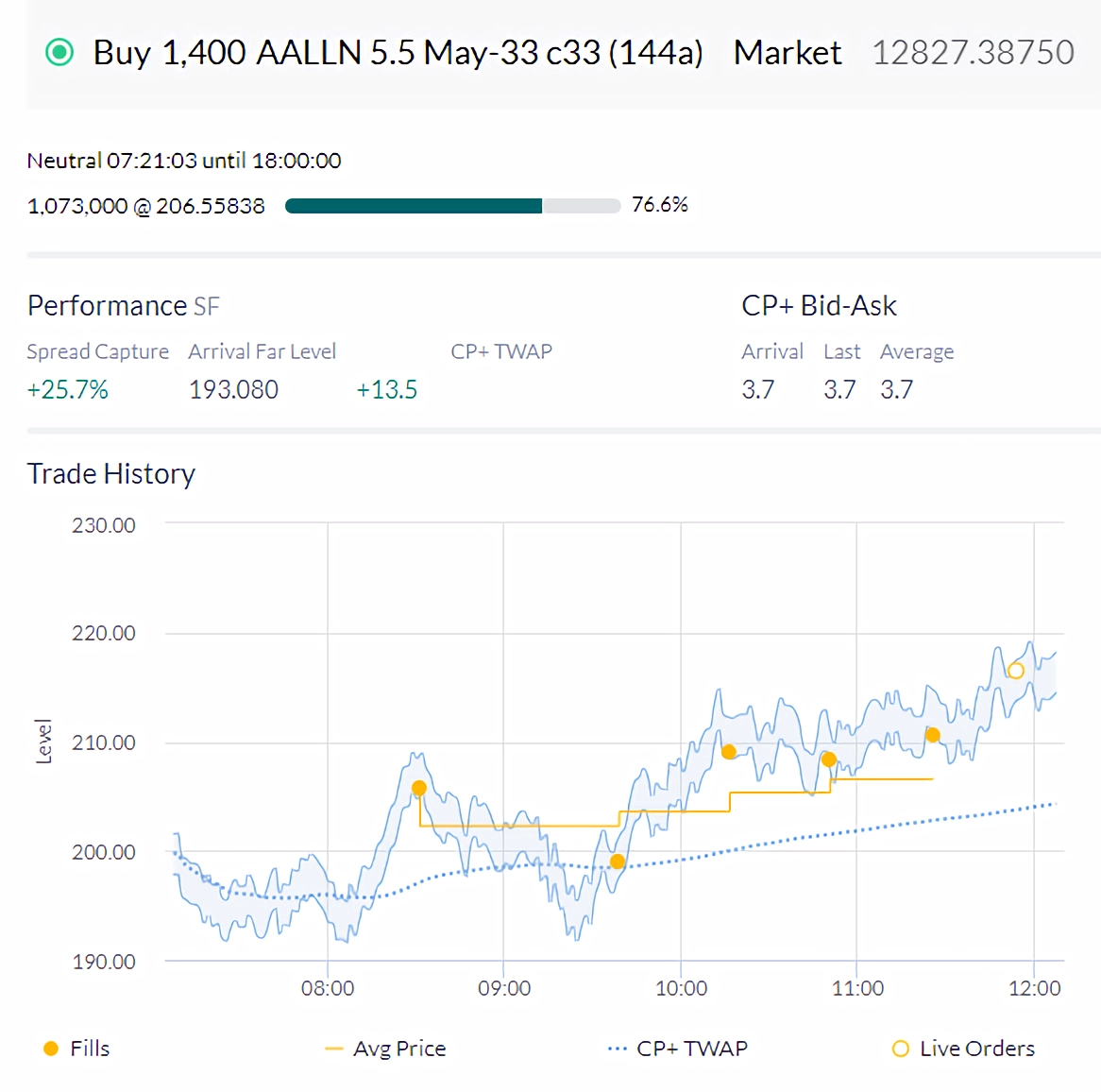Toggle the Fills legend item
This screenshot has height=1092, width=1101.
pyautogui.click(x=76, y=1049)
